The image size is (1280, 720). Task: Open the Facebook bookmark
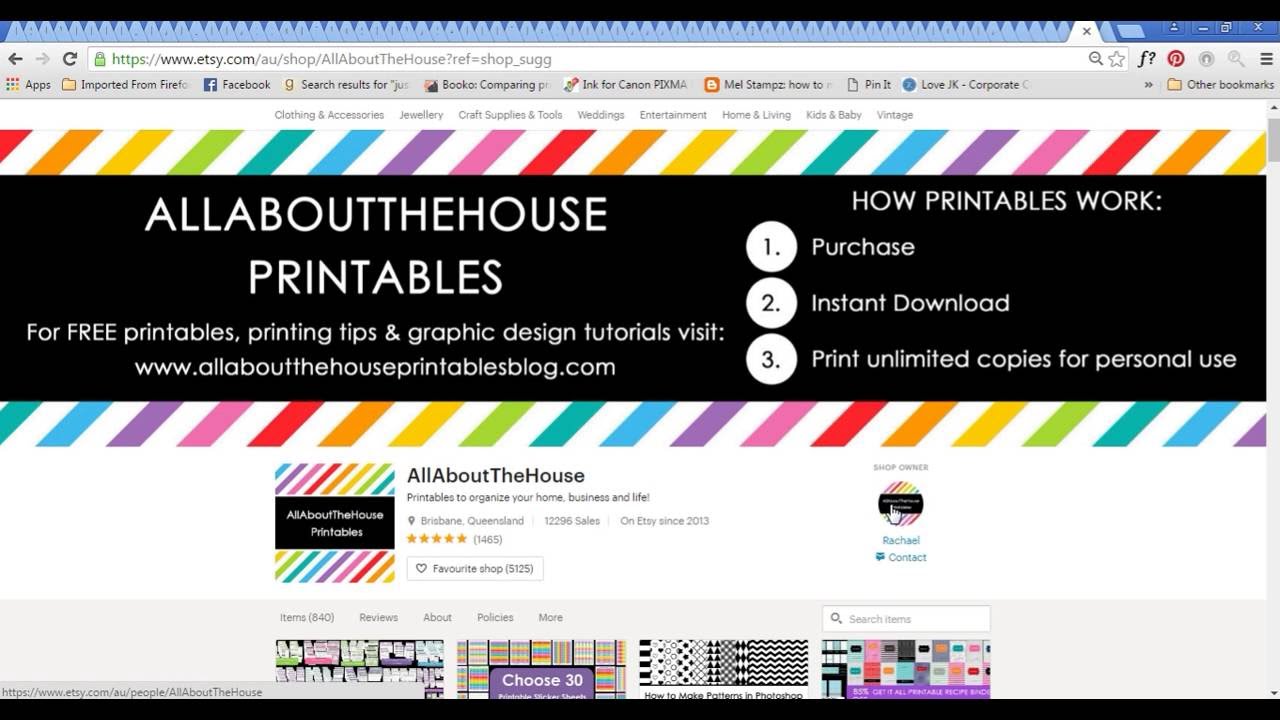237,85
